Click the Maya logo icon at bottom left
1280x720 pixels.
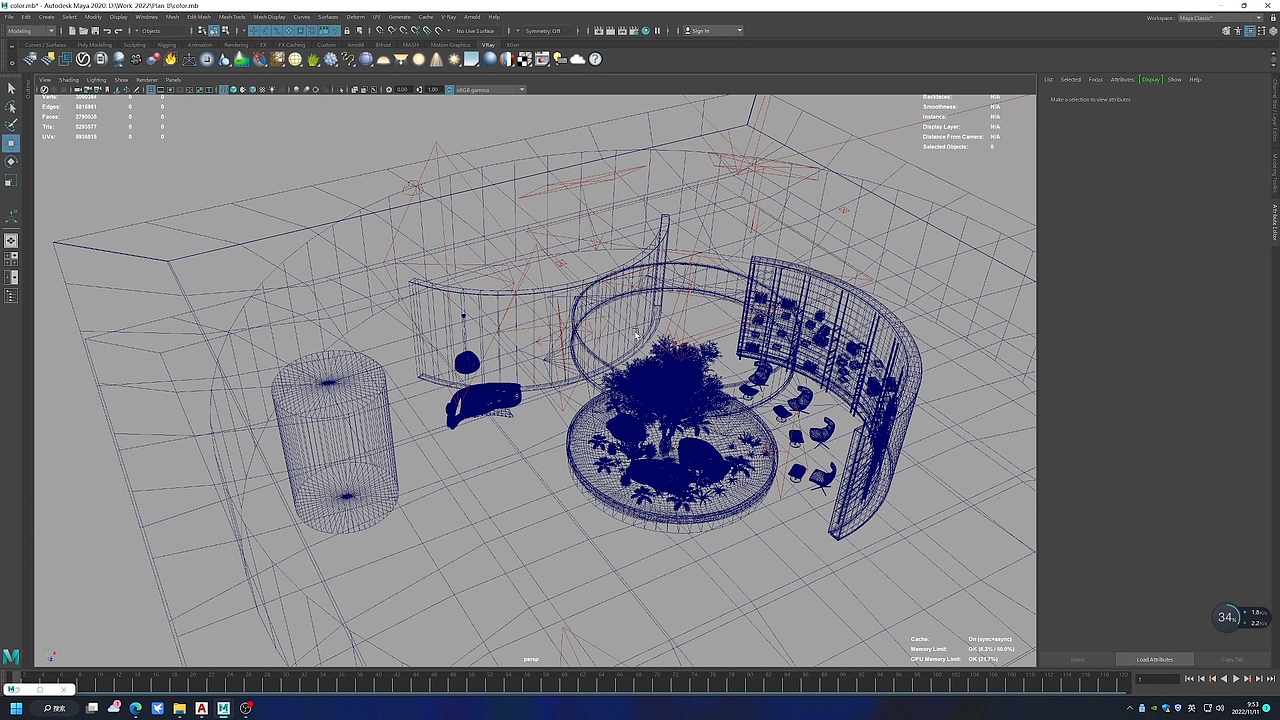[11, 657]
